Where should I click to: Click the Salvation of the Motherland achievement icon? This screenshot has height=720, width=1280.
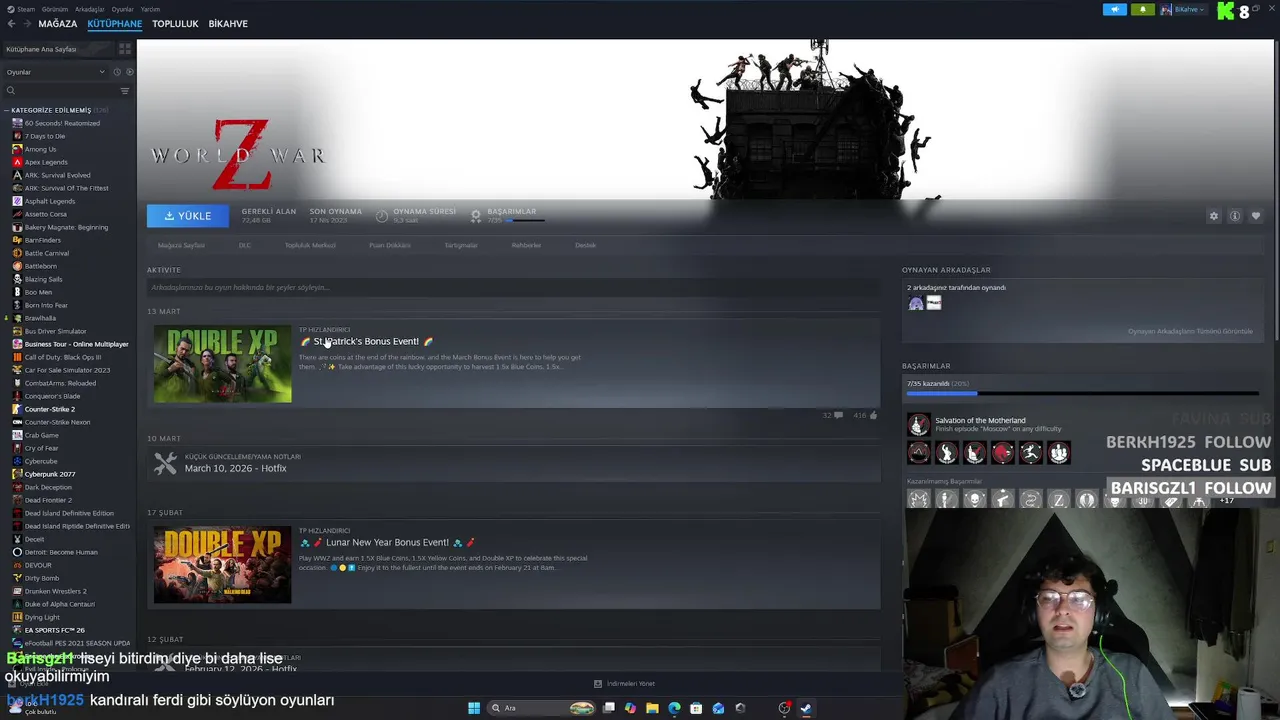[918, 425]
